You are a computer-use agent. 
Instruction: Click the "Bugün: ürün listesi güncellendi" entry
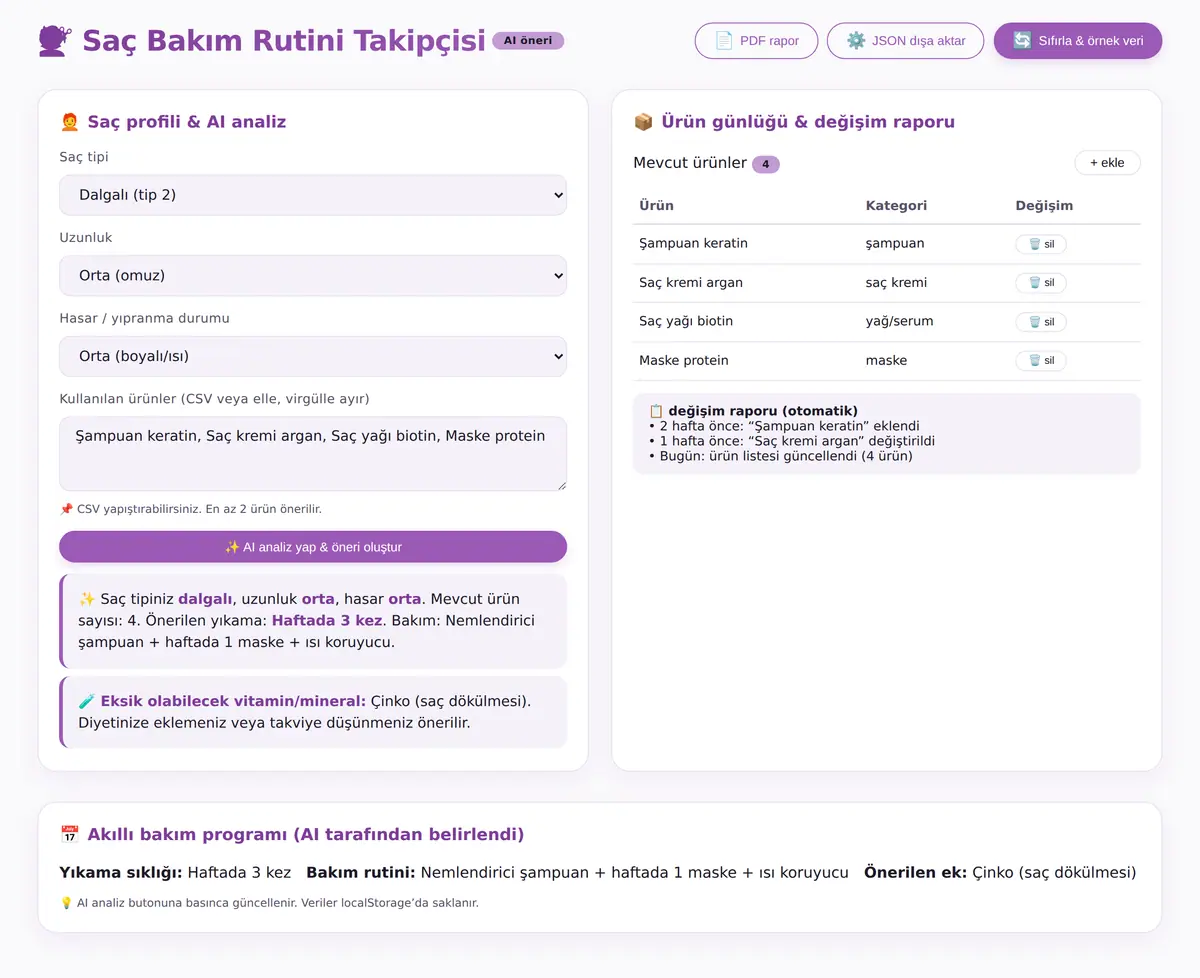point(781,456)
